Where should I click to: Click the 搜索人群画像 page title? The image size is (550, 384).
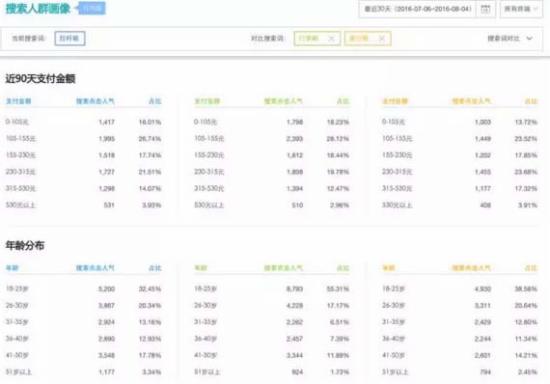[x=38, y=8]
